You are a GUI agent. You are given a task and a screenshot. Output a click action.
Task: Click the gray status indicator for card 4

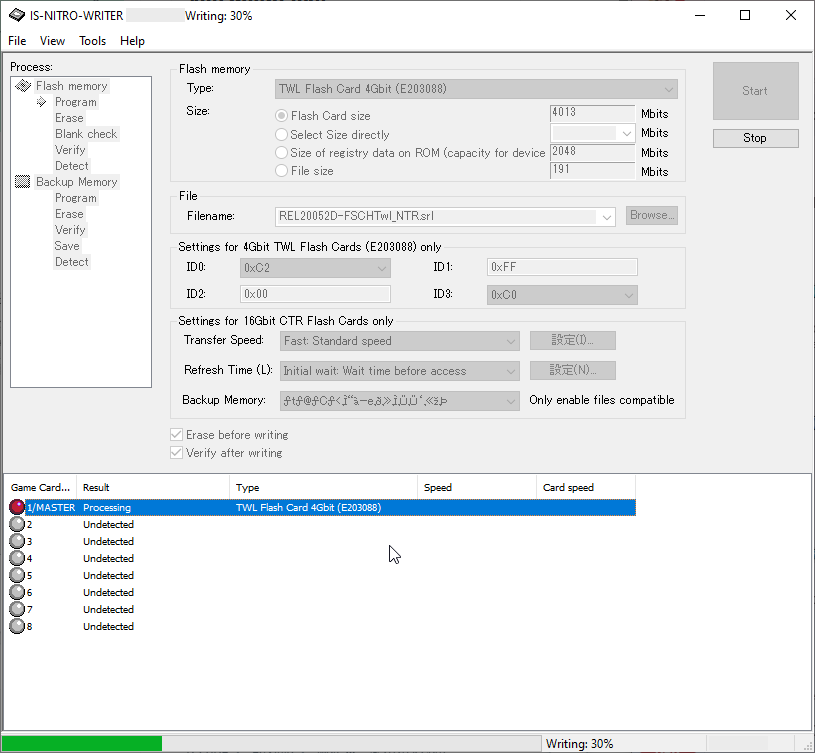coord(17,558)
